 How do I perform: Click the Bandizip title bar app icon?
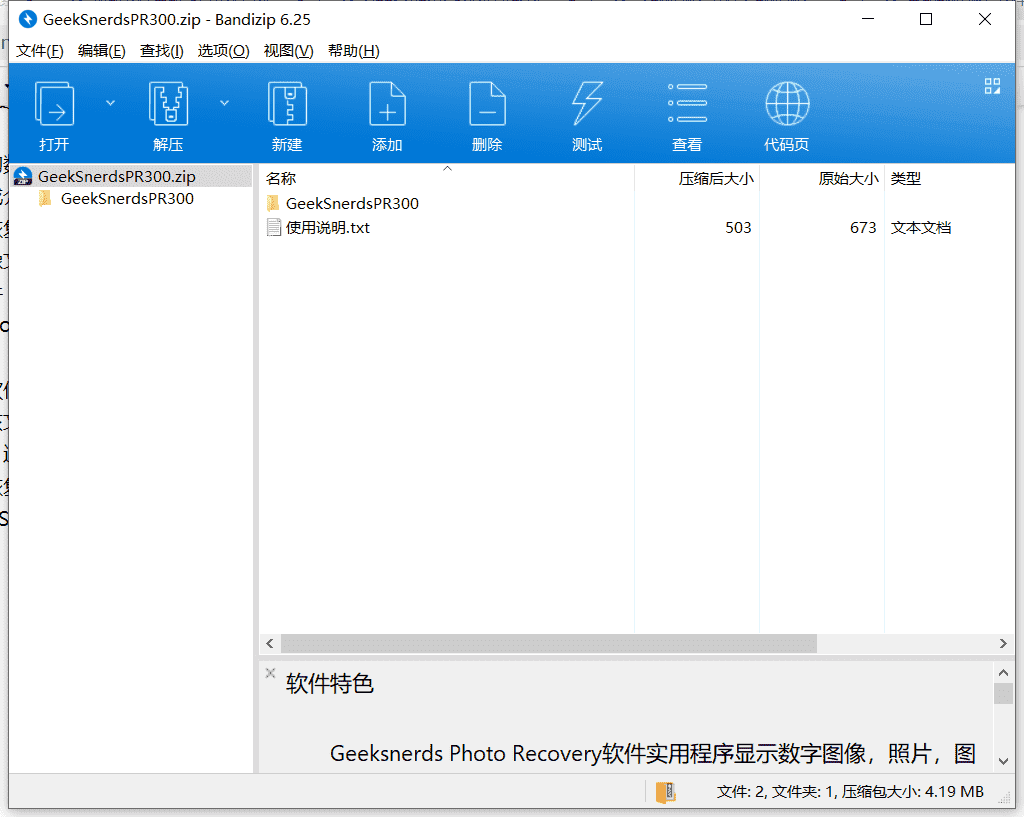coord(27,20)
